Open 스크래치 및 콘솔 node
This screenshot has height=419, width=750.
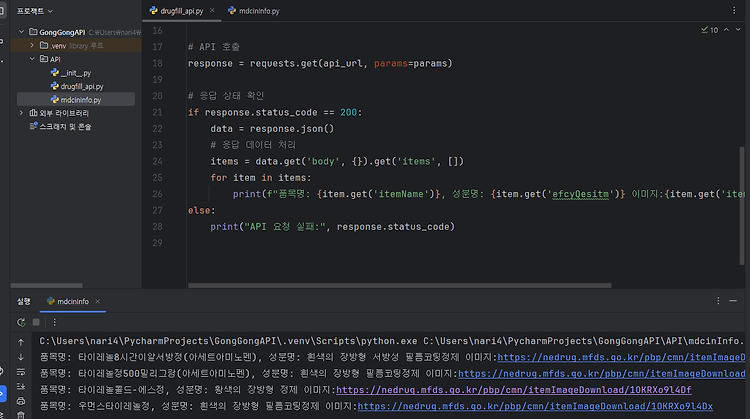tap(60, 126)
